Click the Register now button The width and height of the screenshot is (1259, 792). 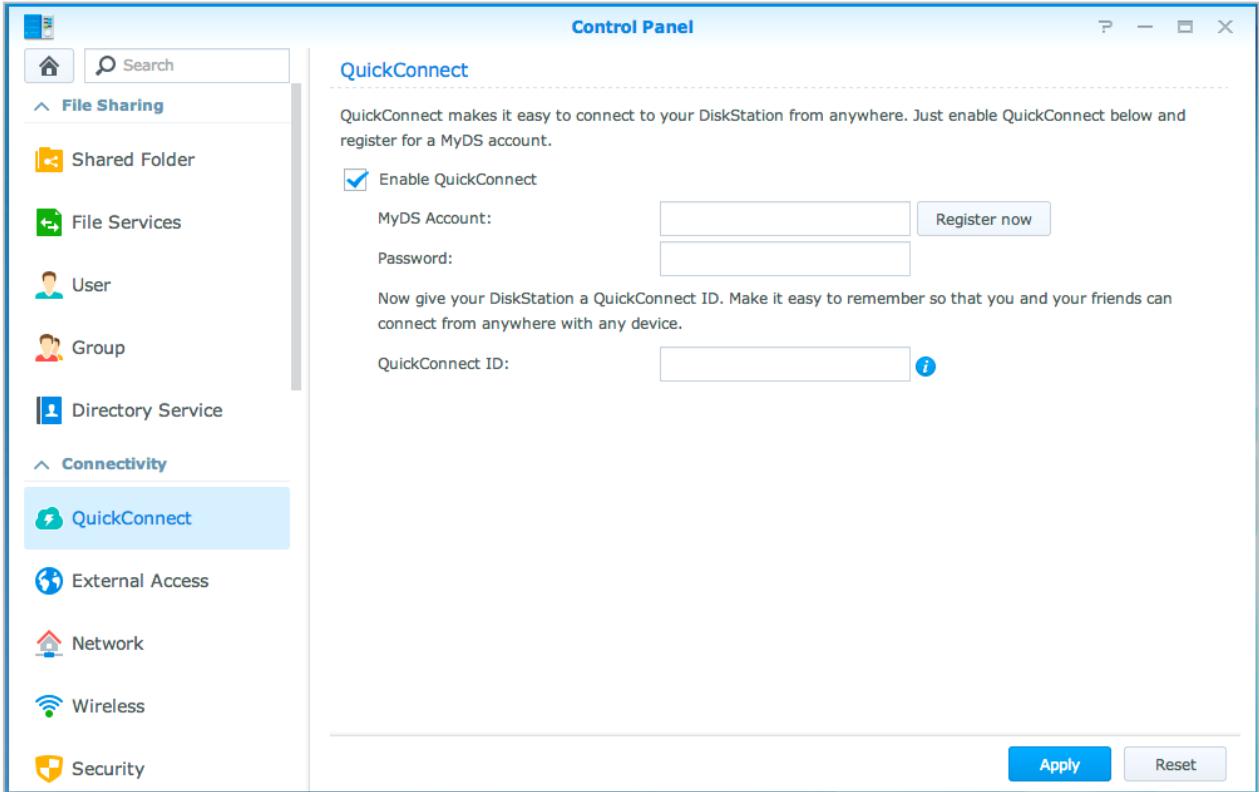tap(983, 219)
